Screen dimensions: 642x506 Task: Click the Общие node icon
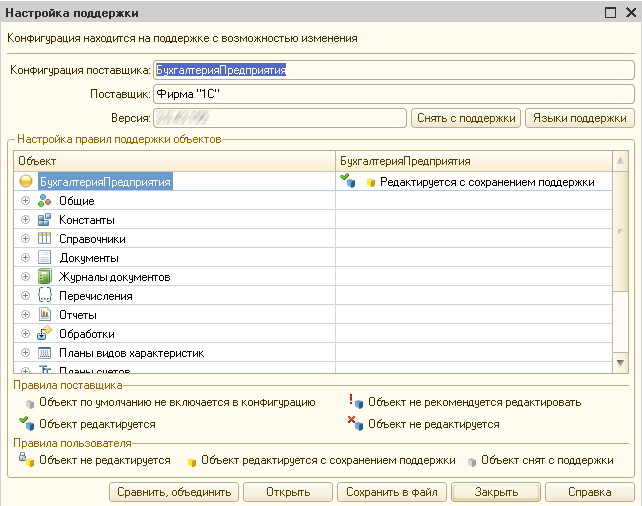[44, 201]
